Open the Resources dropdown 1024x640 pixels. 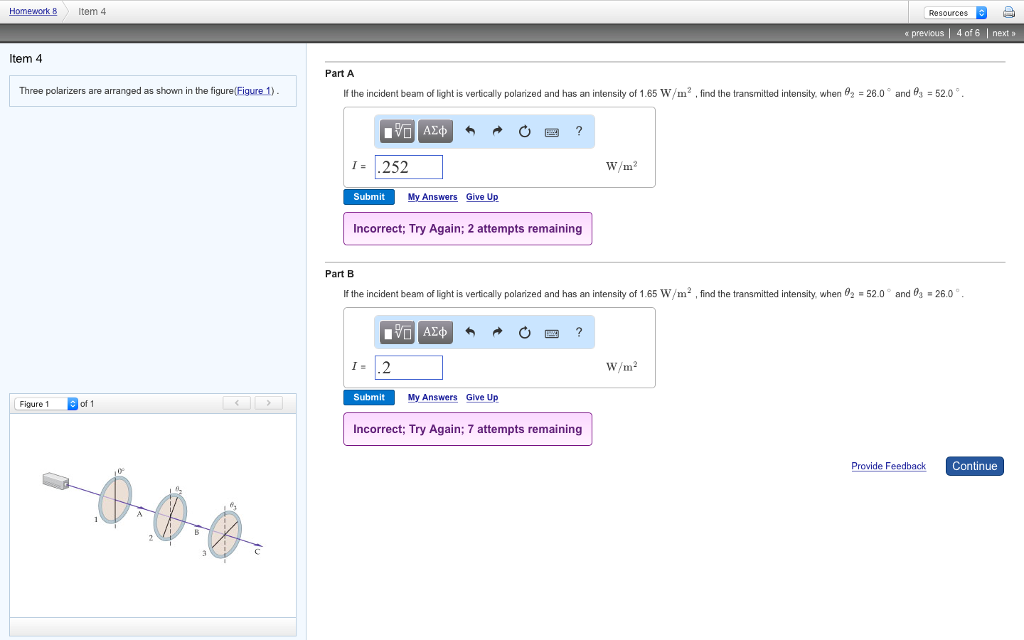pos(955,12)
